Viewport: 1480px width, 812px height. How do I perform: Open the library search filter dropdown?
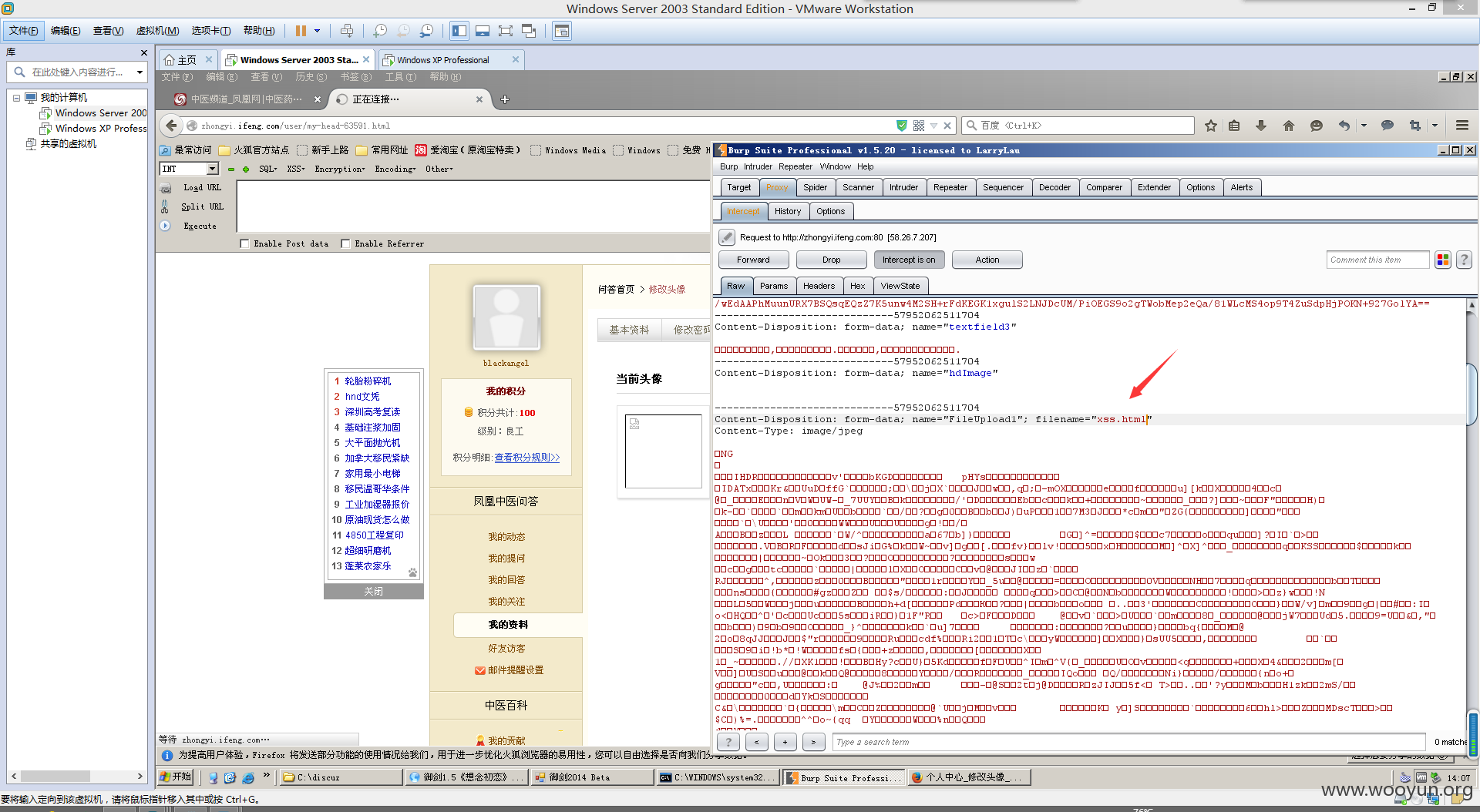click(x=140, y=72)
